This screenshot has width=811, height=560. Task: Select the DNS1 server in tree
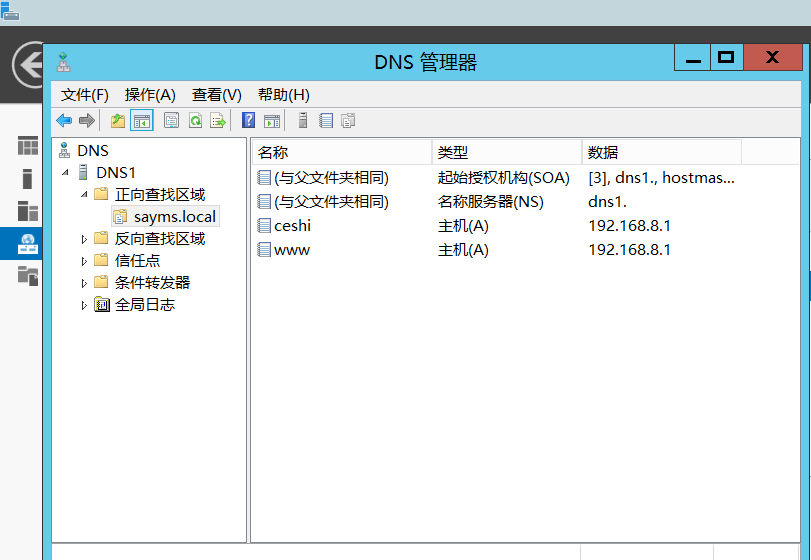click(116, 172)
